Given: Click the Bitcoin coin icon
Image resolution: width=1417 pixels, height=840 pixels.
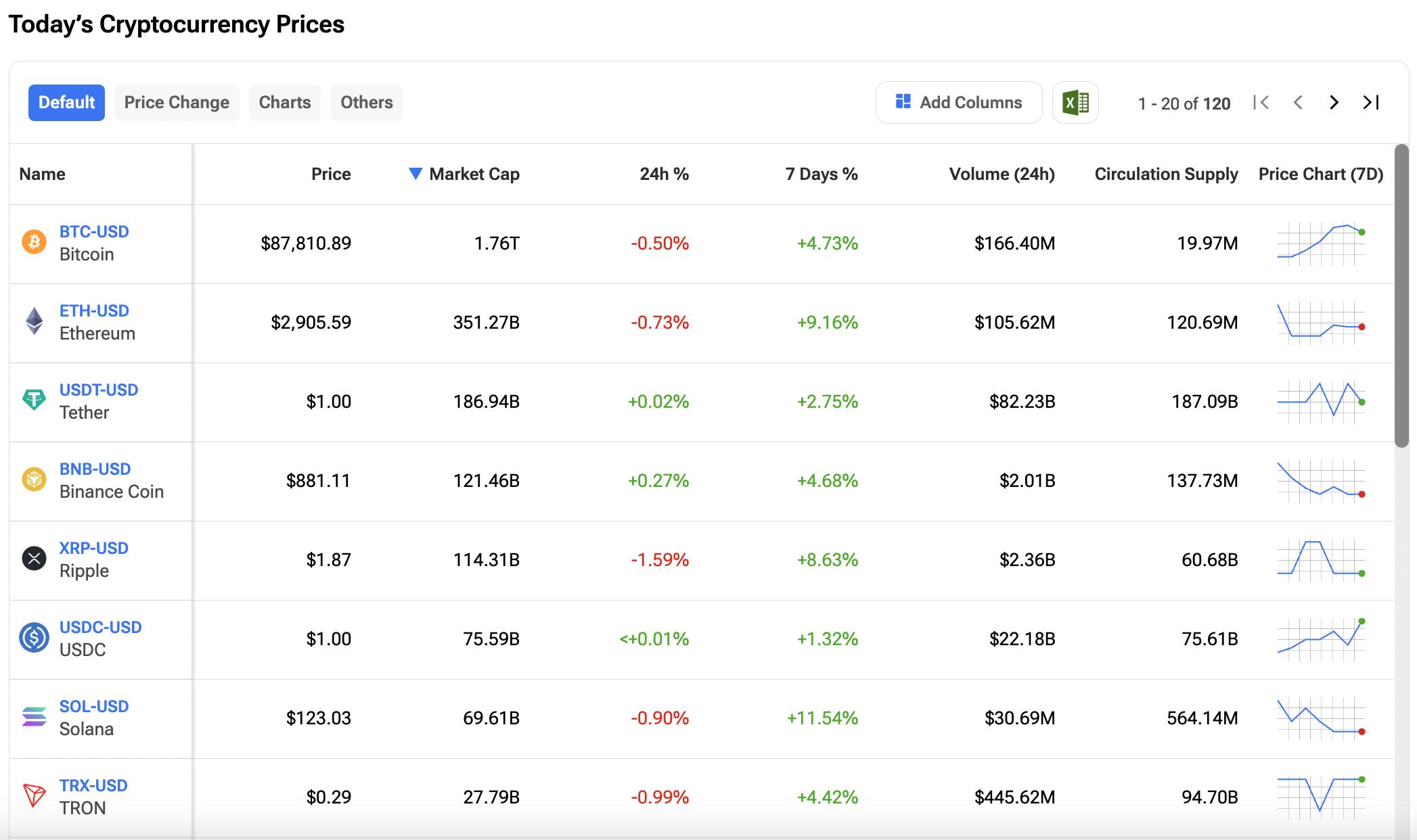Looking at the screenshot, I should pyautogui.click(x=32, y=242).
